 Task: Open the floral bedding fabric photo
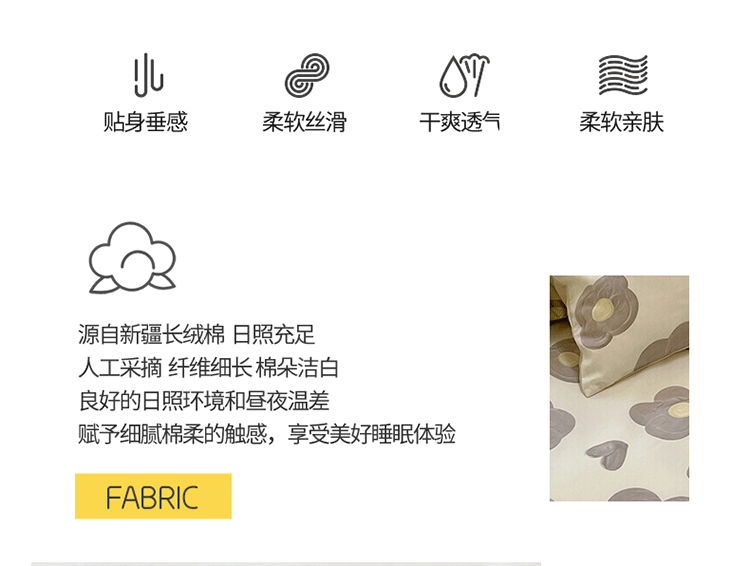click(619, 388)
